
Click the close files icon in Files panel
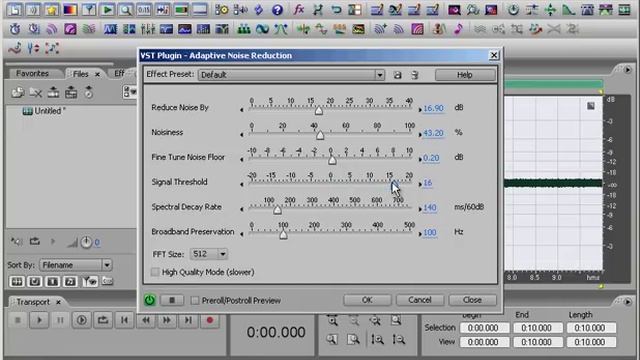point(36,93)
